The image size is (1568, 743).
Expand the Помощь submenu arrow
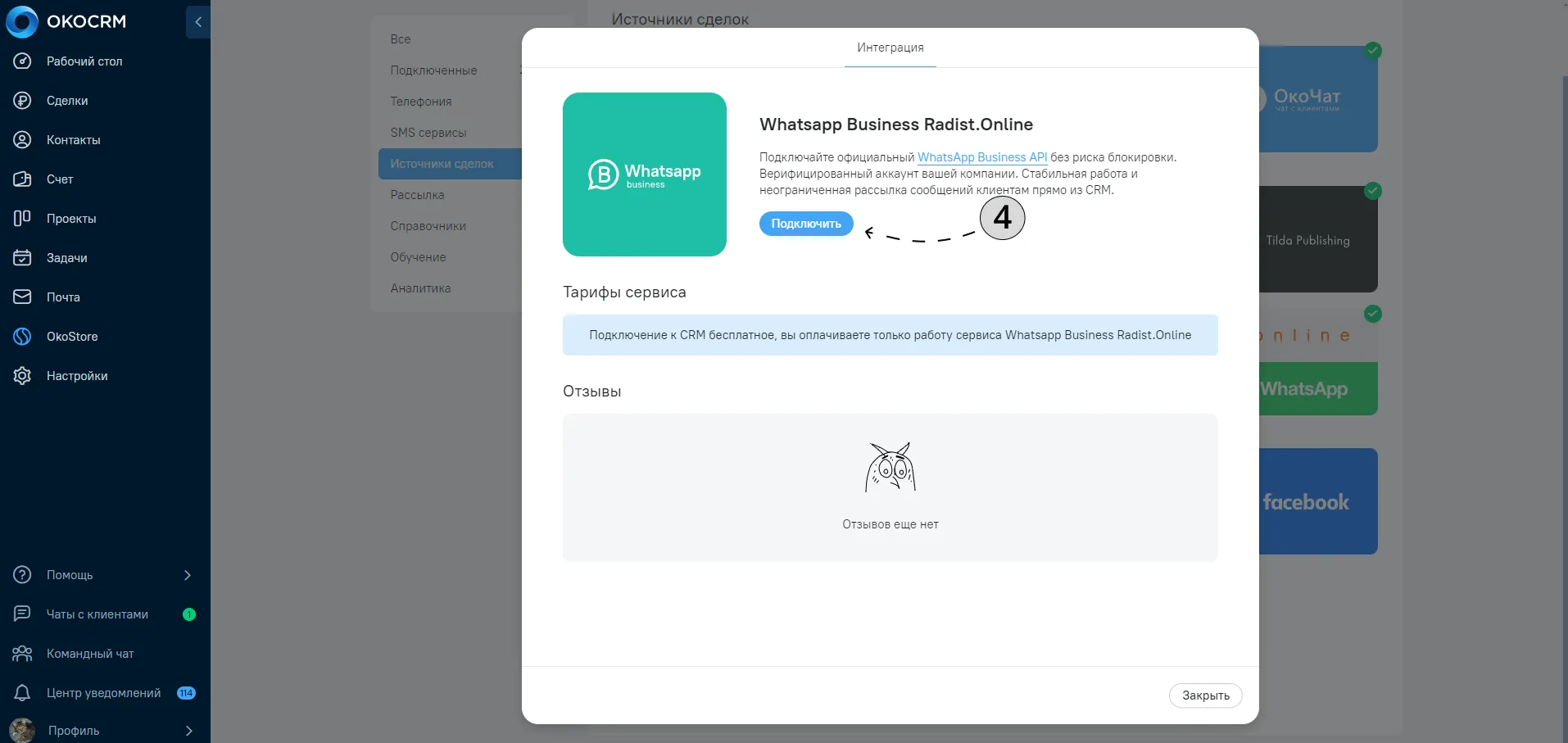188,575
